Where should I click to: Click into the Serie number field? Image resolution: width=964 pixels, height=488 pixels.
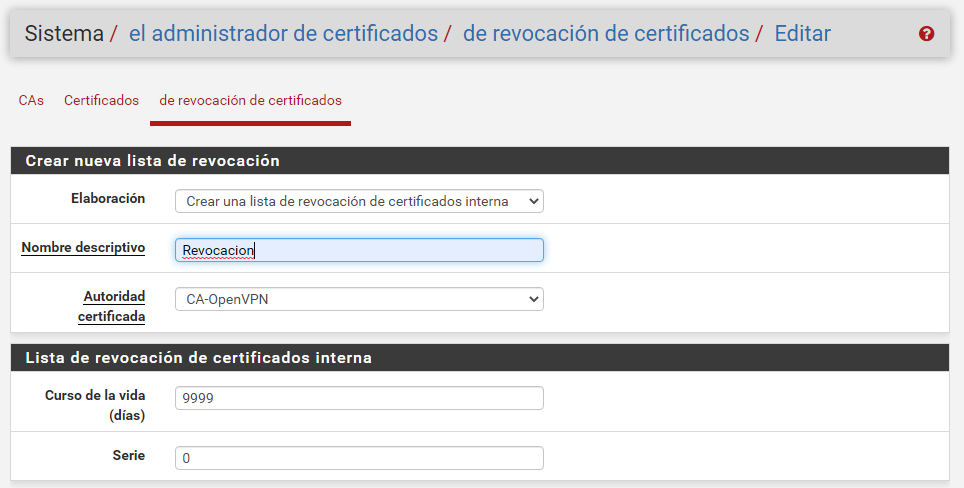359,458
